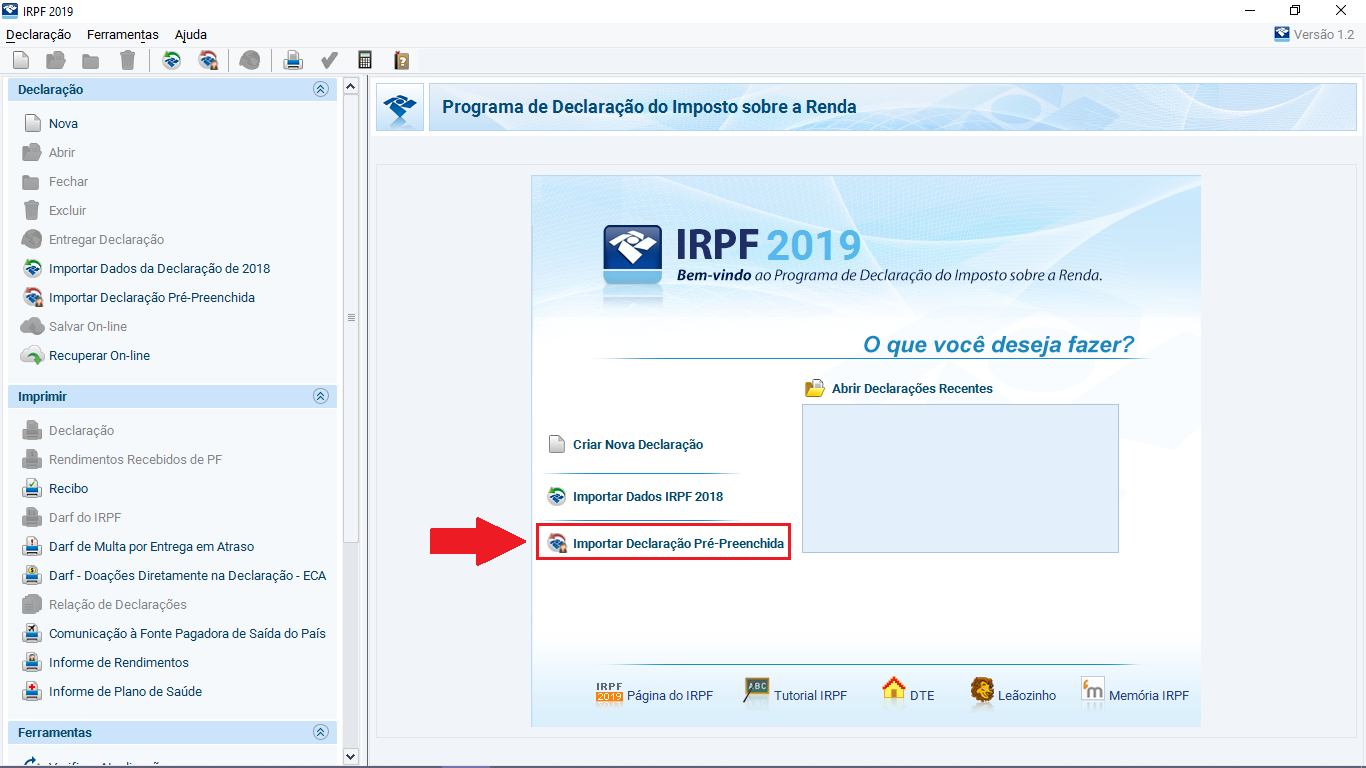Collapse the Ferramentas sidebar section
Image resolution: width=1366 pixels, height=768 pixels.
point(321,732)
